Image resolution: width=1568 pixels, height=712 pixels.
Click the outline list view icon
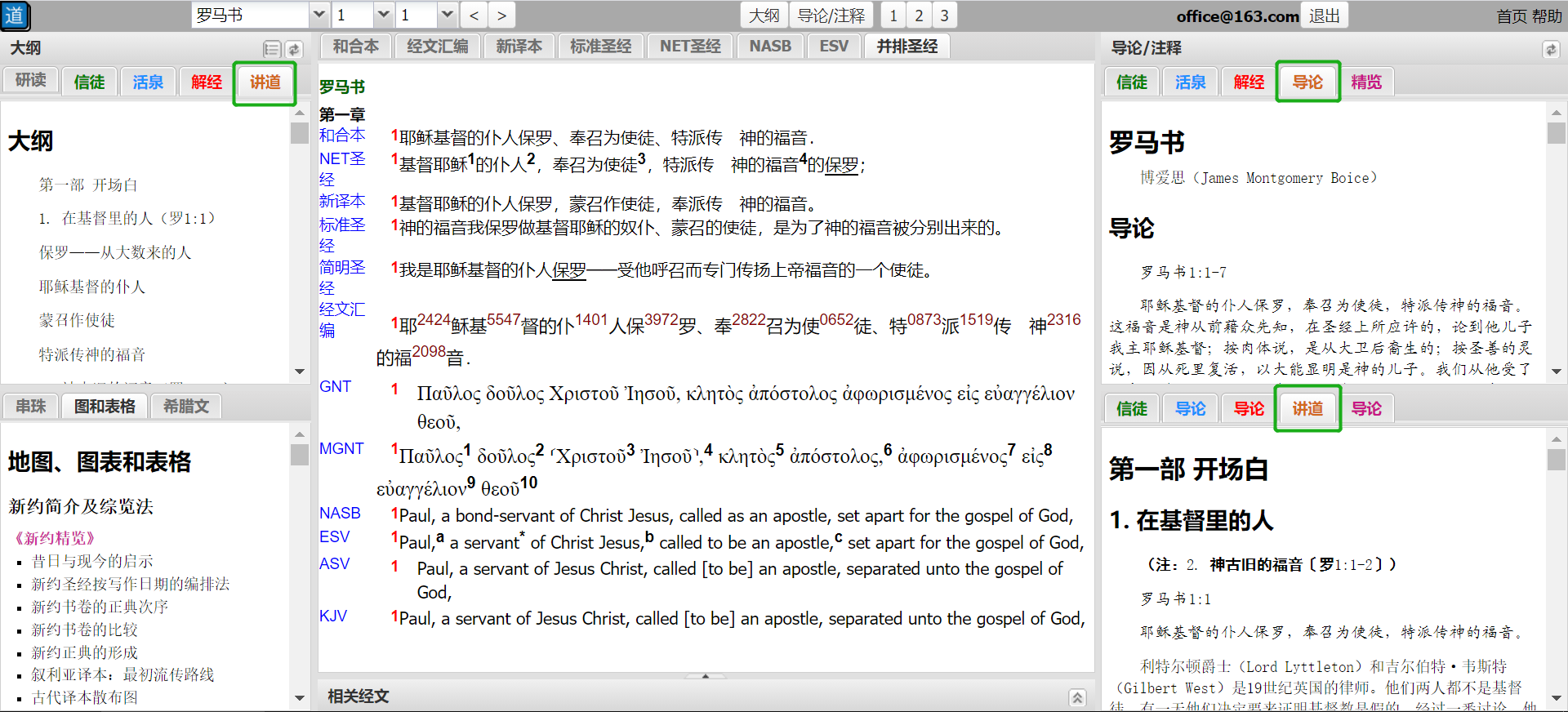272,50
